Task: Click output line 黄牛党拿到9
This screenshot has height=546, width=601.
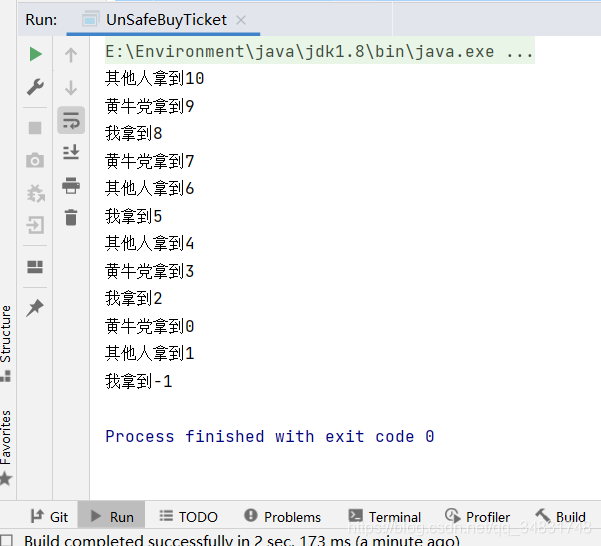Action: [149, 106]
